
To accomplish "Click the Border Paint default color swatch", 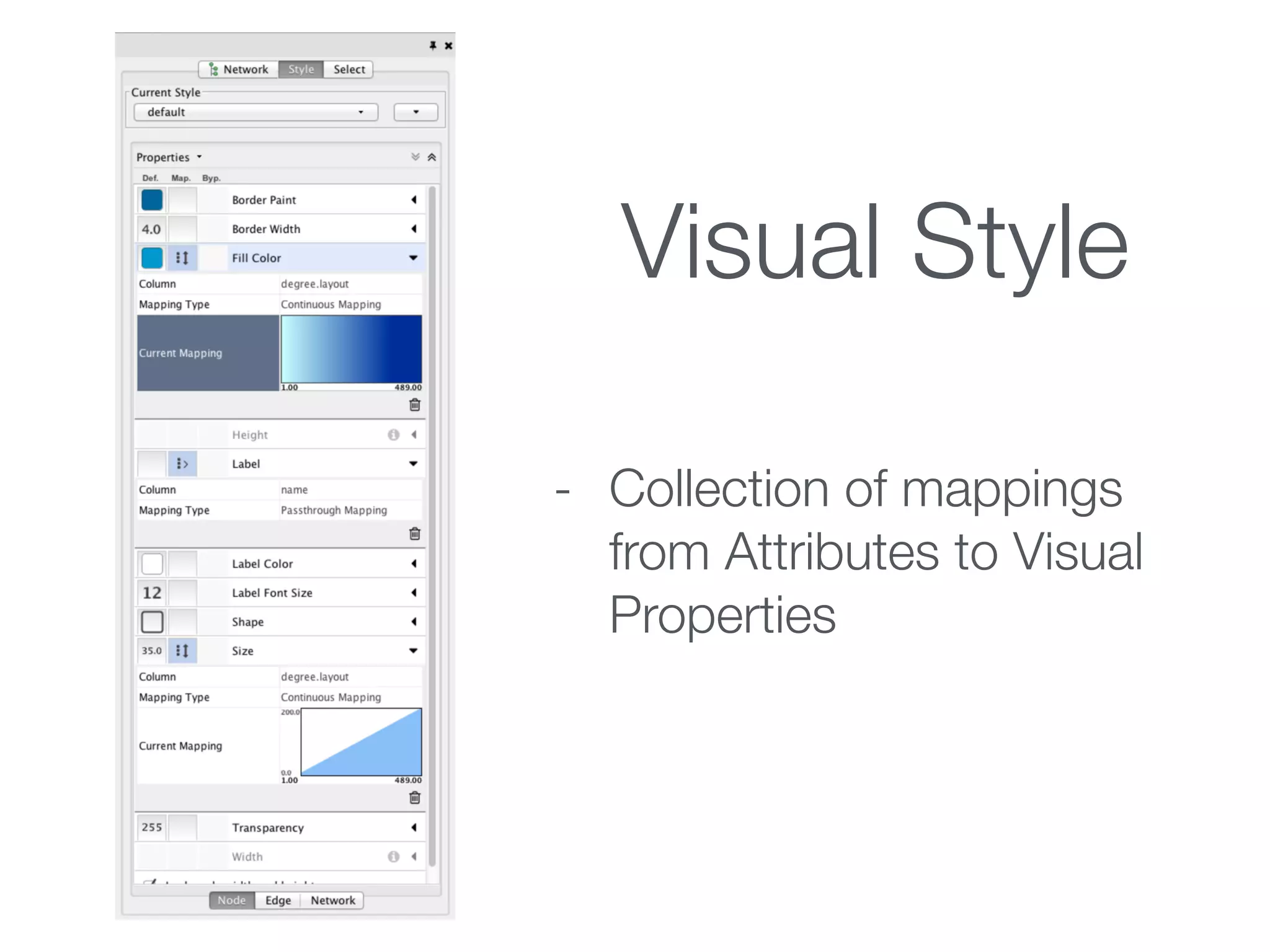I will (152, 200).
